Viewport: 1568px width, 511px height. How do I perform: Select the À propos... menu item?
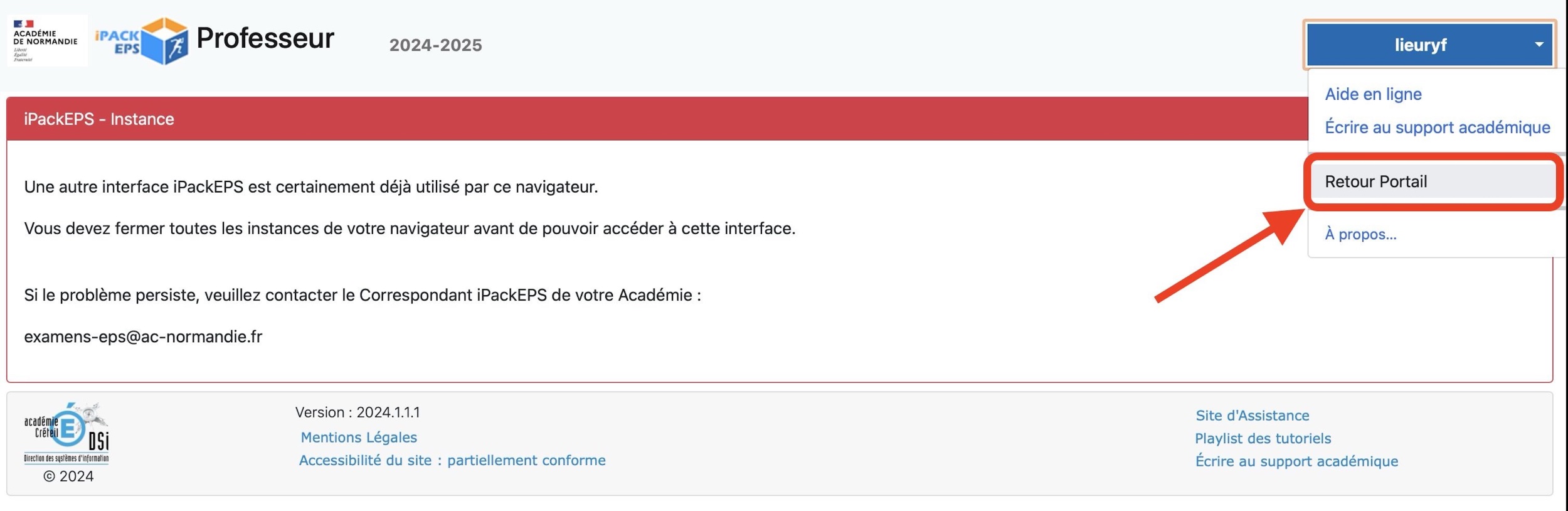(1360, 234)
